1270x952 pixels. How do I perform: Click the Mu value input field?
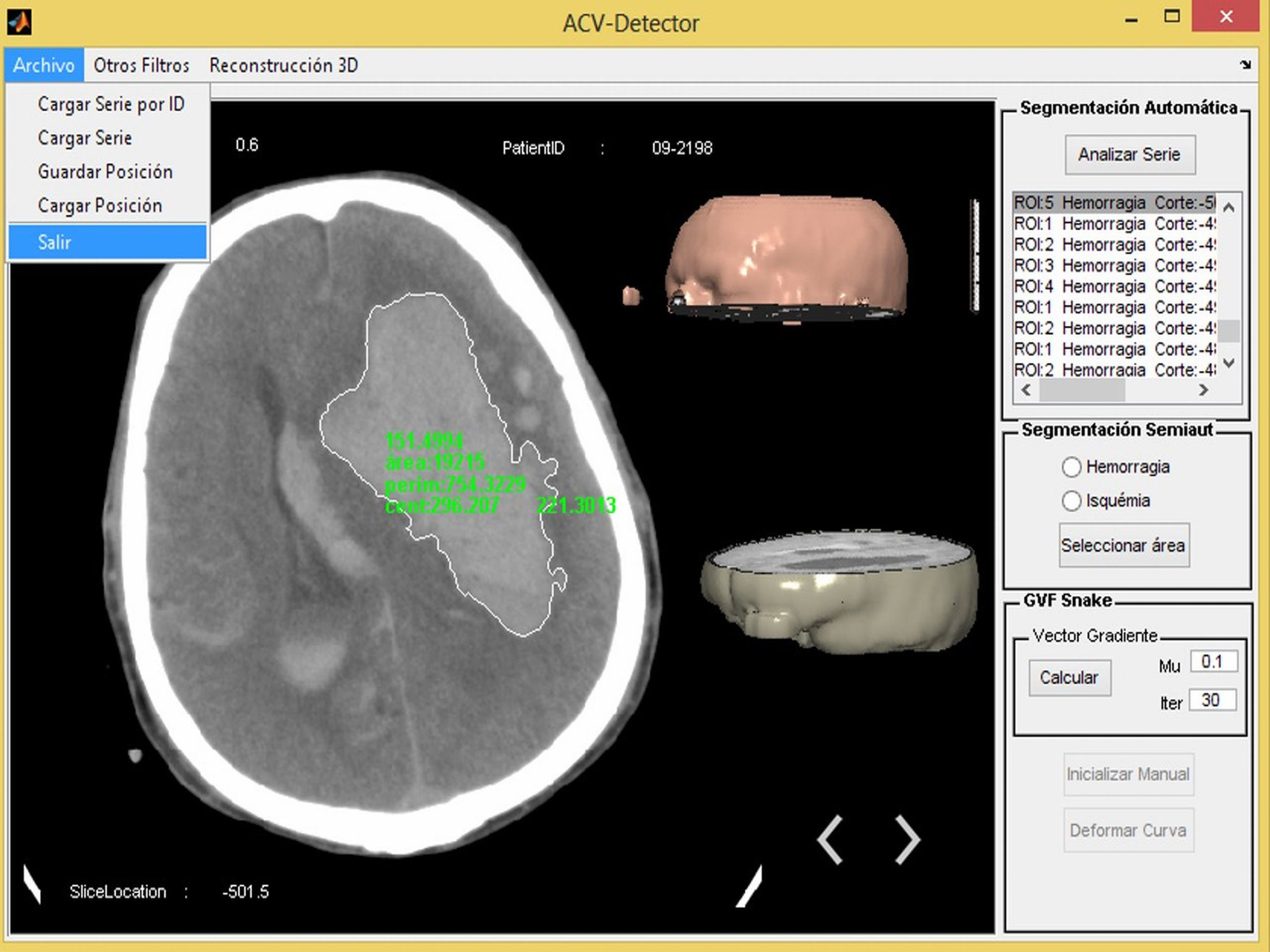1213,662
